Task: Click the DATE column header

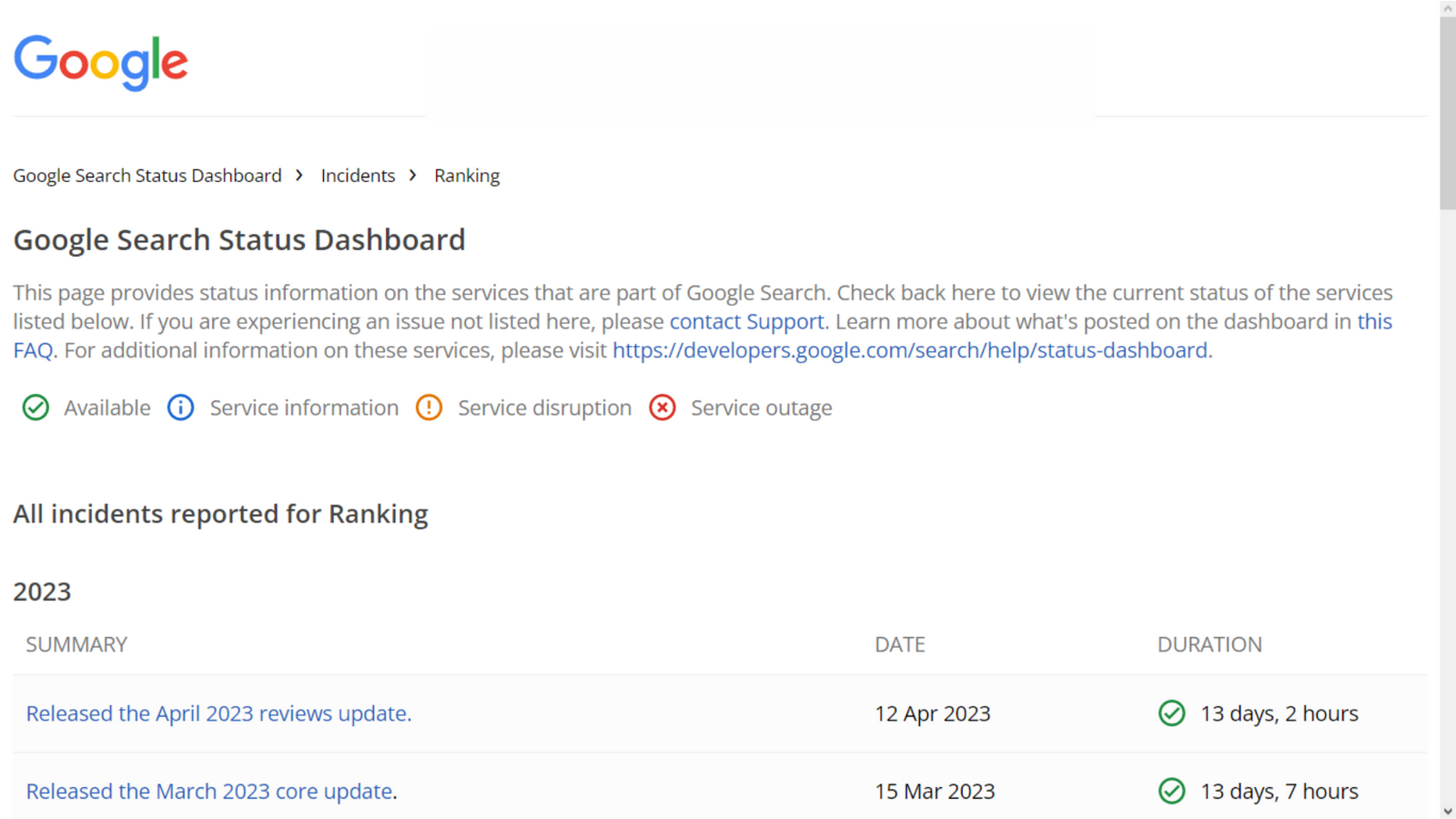Action: [x=900, y=644]
